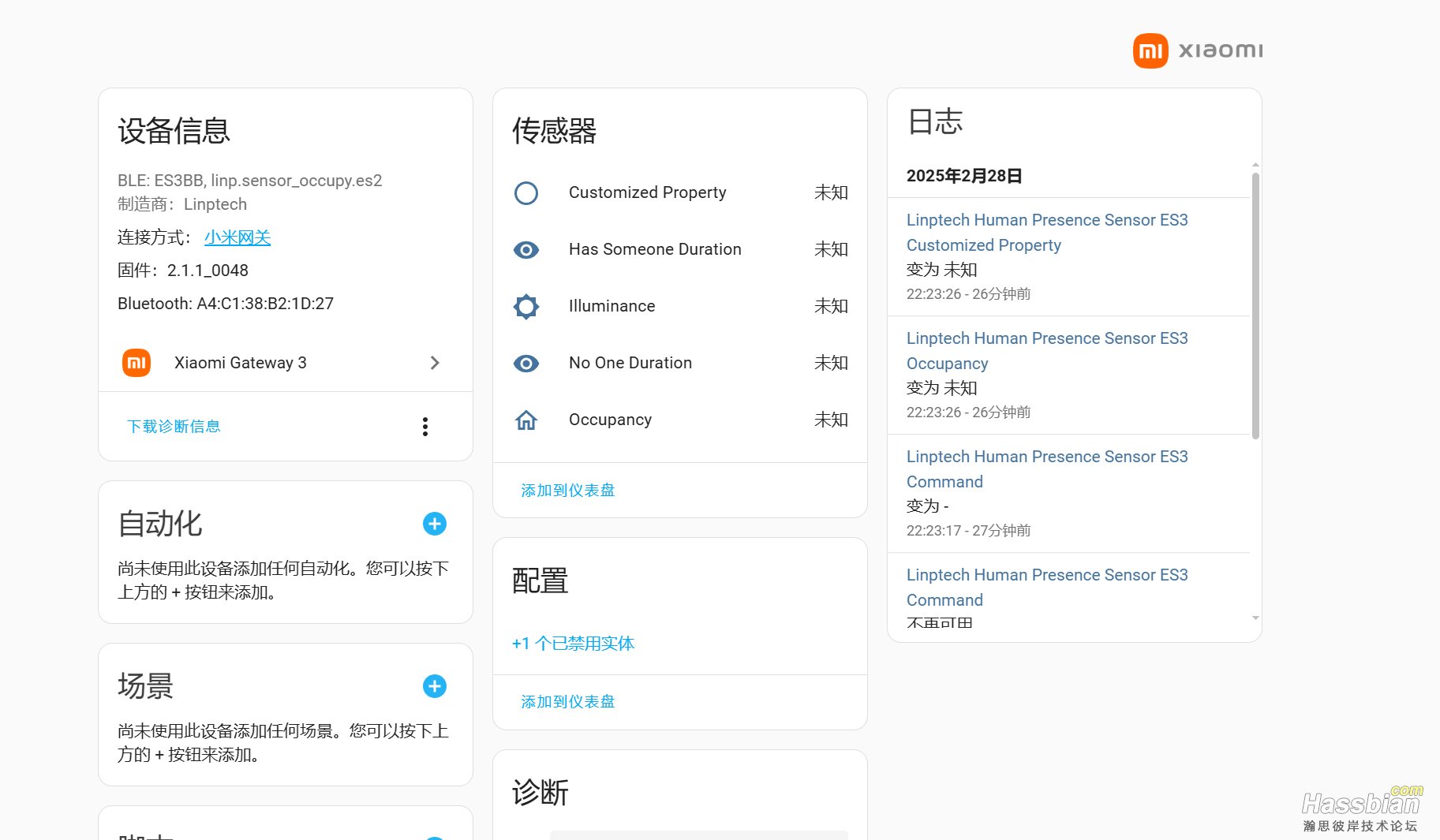The image size is (1440, 840).
Task: Open the last Command log entry 不再可用
Action: pyautogui.click(x=1069, y=591)
